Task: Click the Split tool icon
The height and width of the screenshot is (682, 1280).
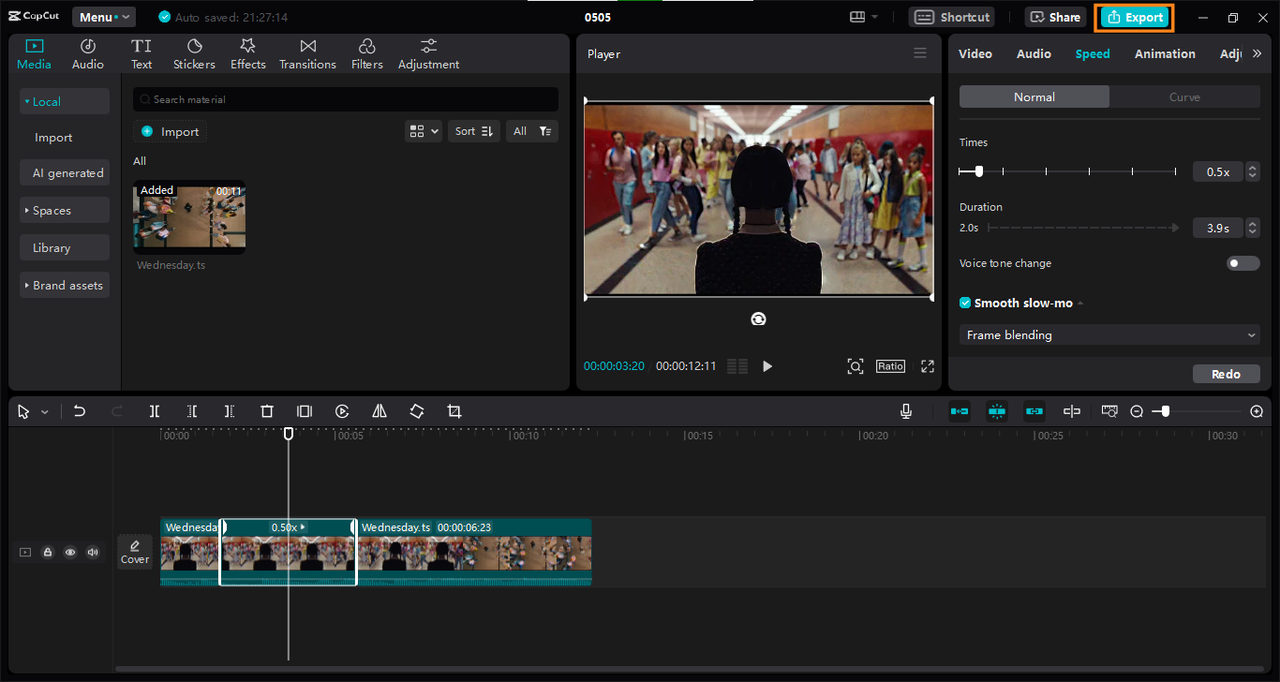Action: pyautogui.click(x=154, y=411)
